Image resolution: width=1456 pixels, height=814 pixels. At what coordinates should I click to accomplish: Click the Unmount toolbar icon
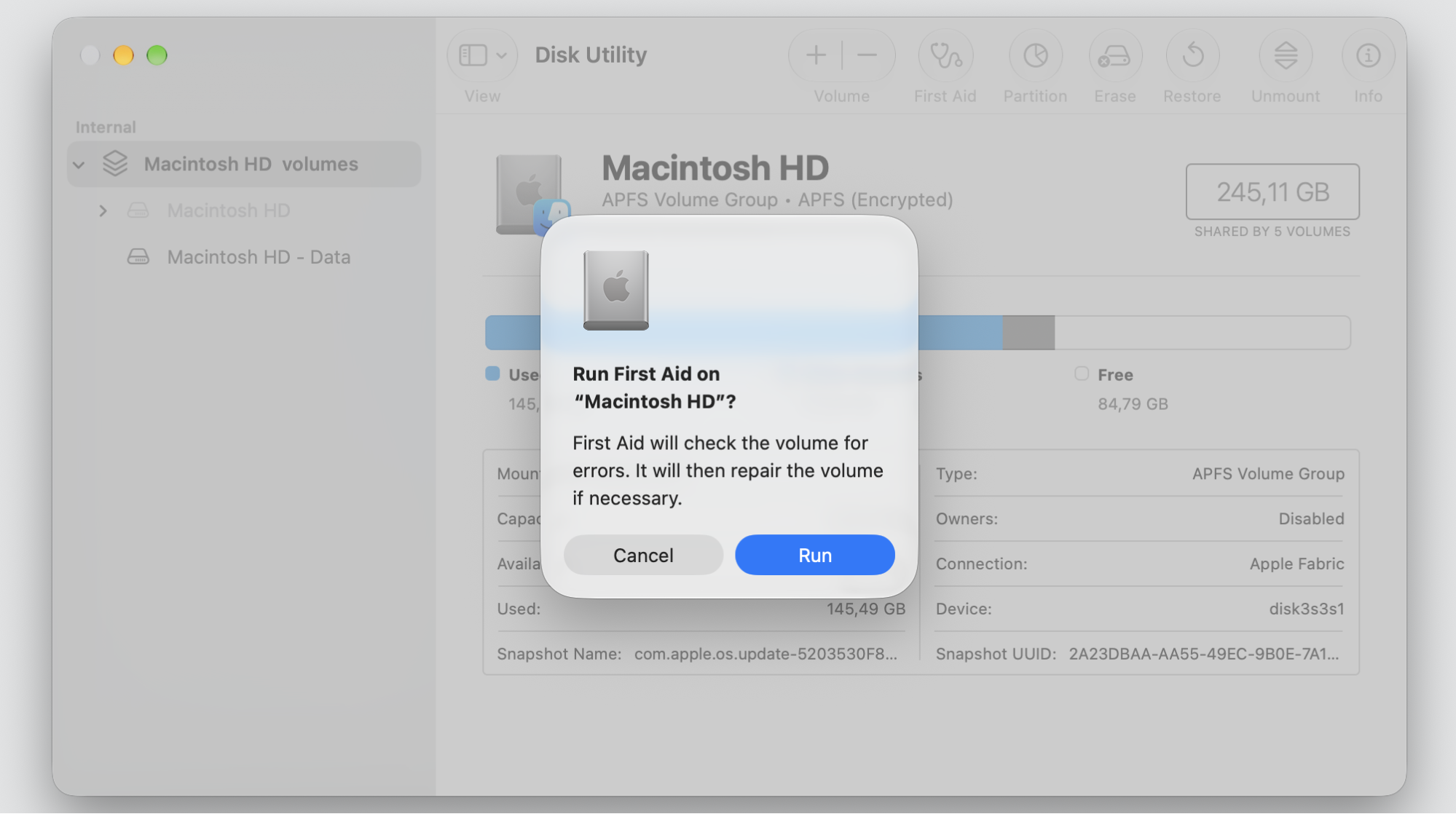(x=1286, y=55)
